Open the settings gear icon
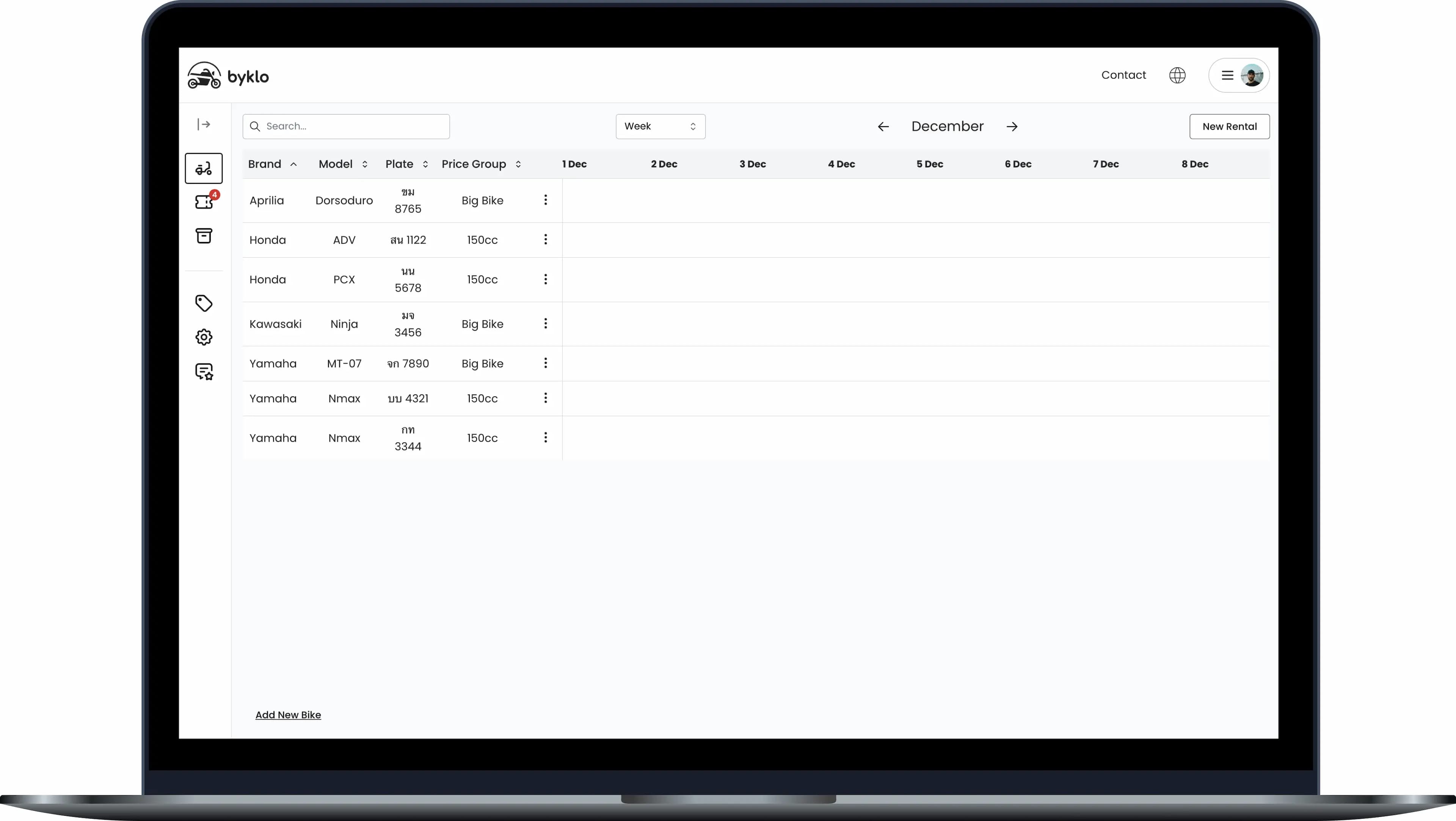1456x821 pixels. [204, 337]
